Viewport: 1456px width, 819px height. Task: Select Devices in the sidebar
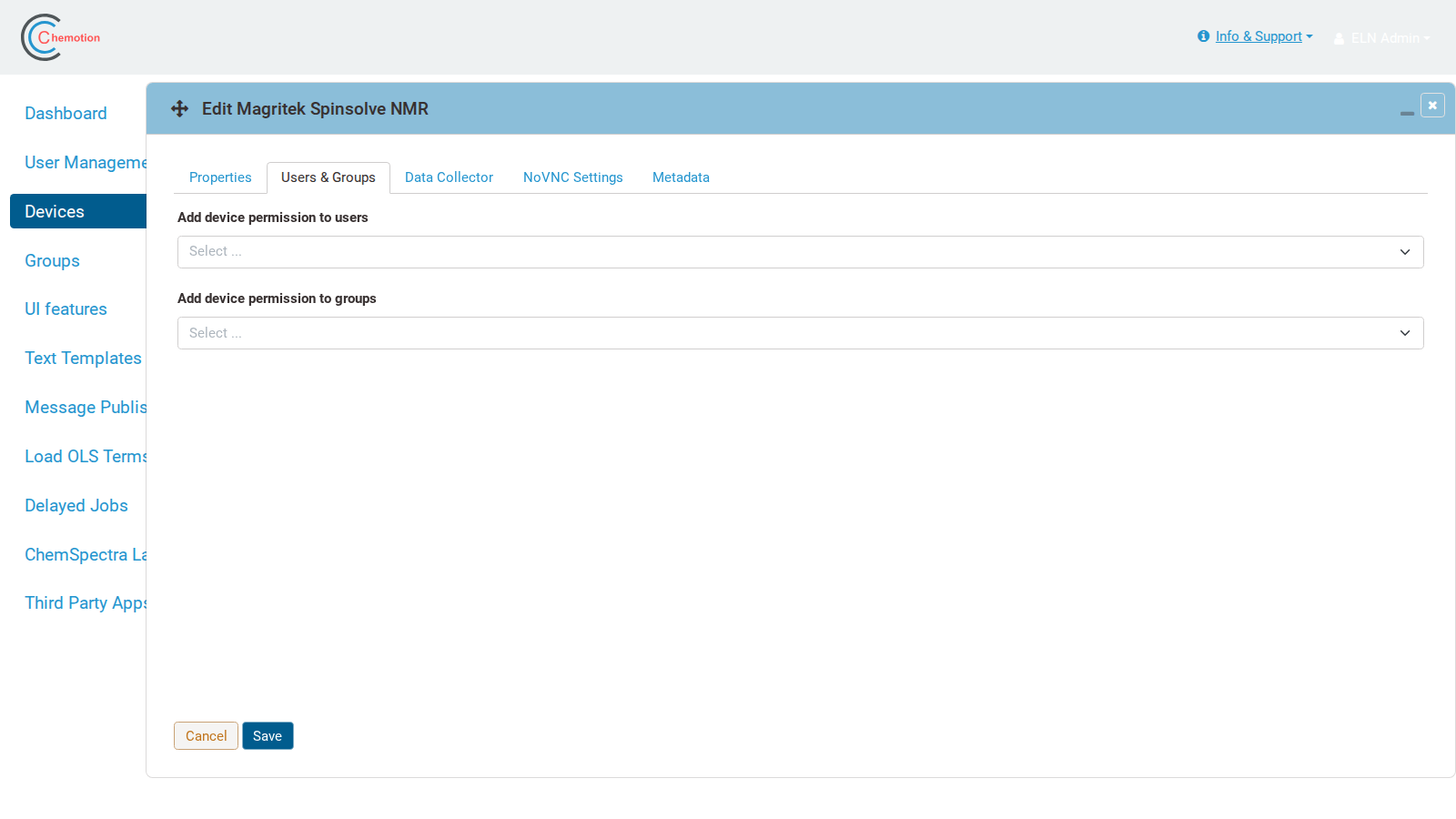click(x=78, y=211)
